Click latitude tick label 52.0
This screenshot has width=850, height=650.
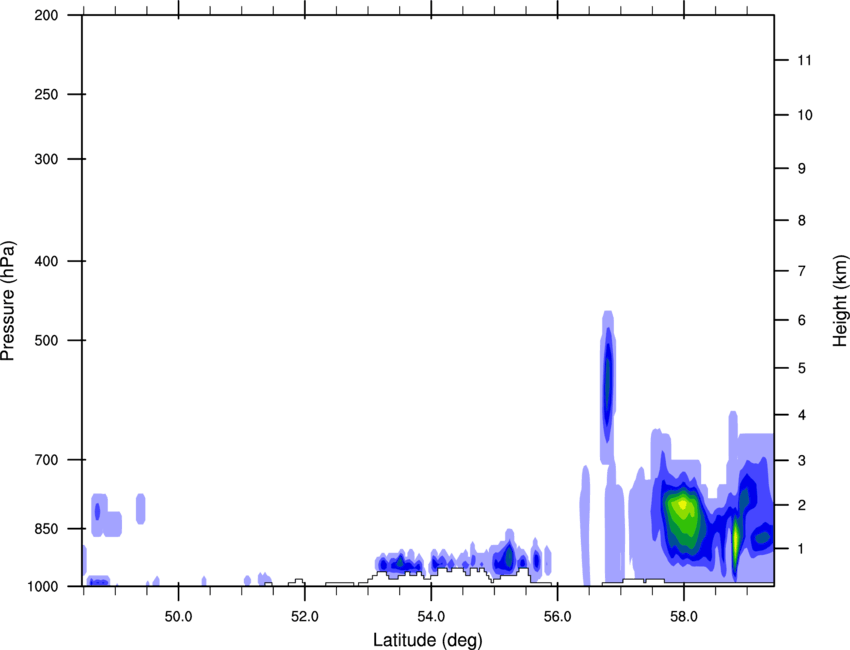[x=305, y=617]
